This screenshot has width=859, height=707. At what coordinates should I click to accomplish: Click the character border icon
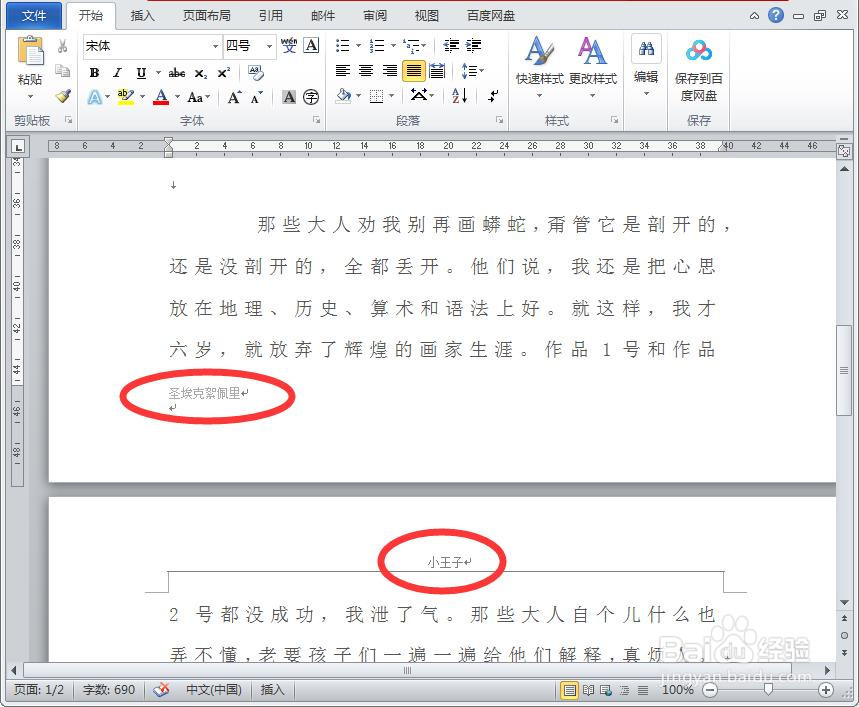[311, 45]
